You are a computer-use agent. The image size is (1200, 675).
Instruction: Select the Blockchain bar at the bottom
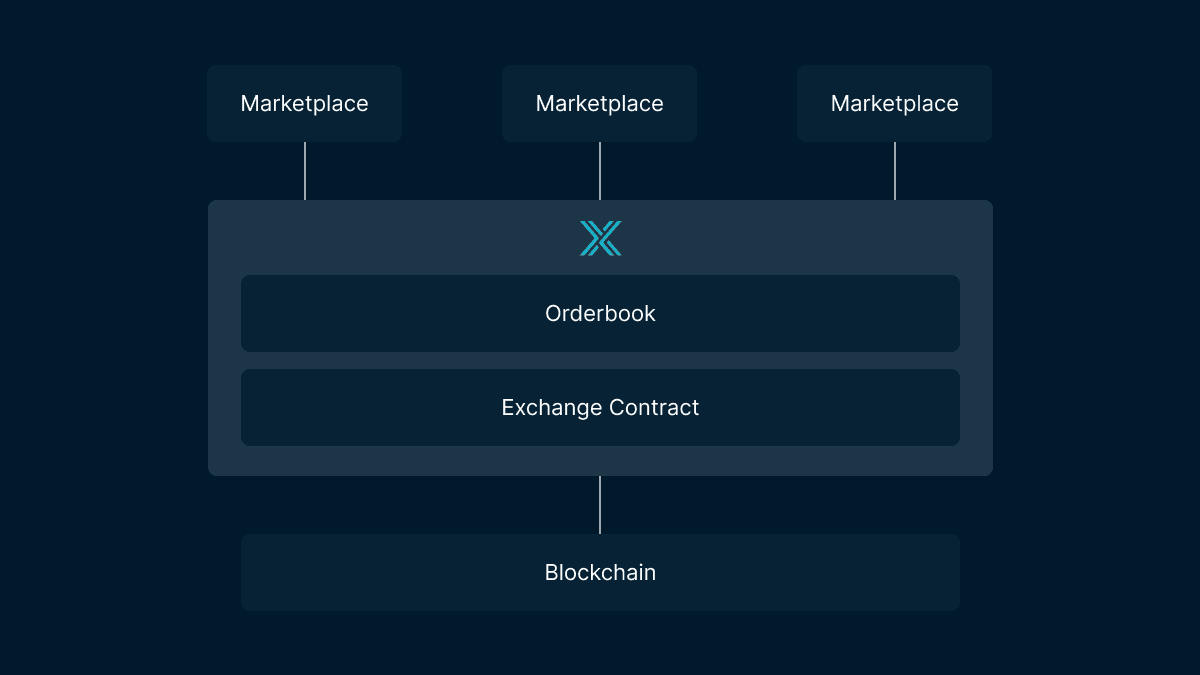point(600,573)
